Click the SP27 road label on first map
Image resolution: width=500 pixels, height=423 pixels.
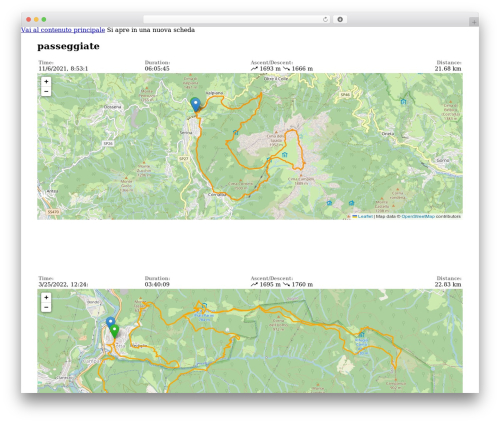[184, 159]
